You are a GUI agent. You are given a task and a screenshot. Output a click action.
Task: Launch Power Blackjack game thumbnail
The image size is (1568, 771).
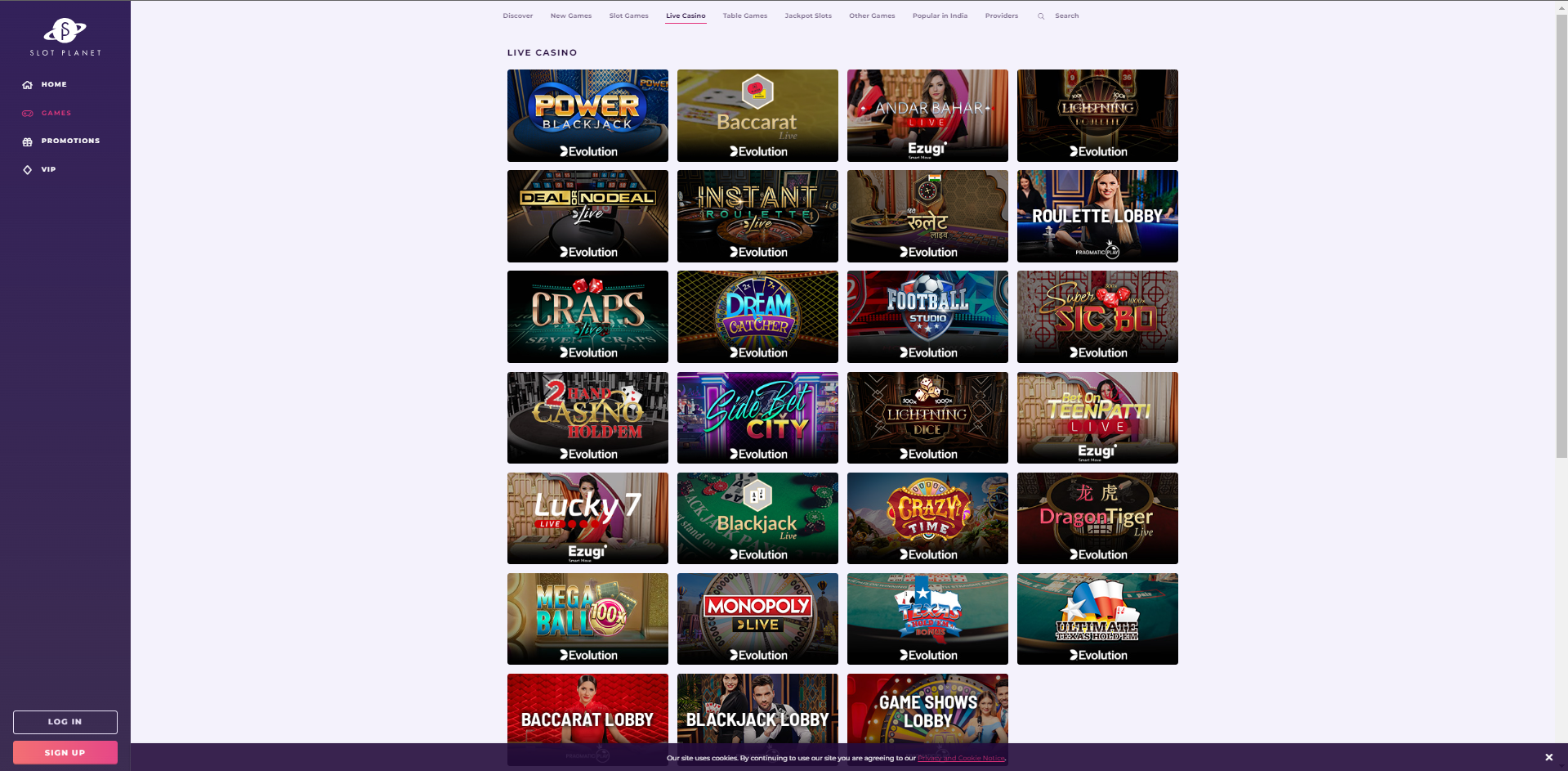[587, 115]
